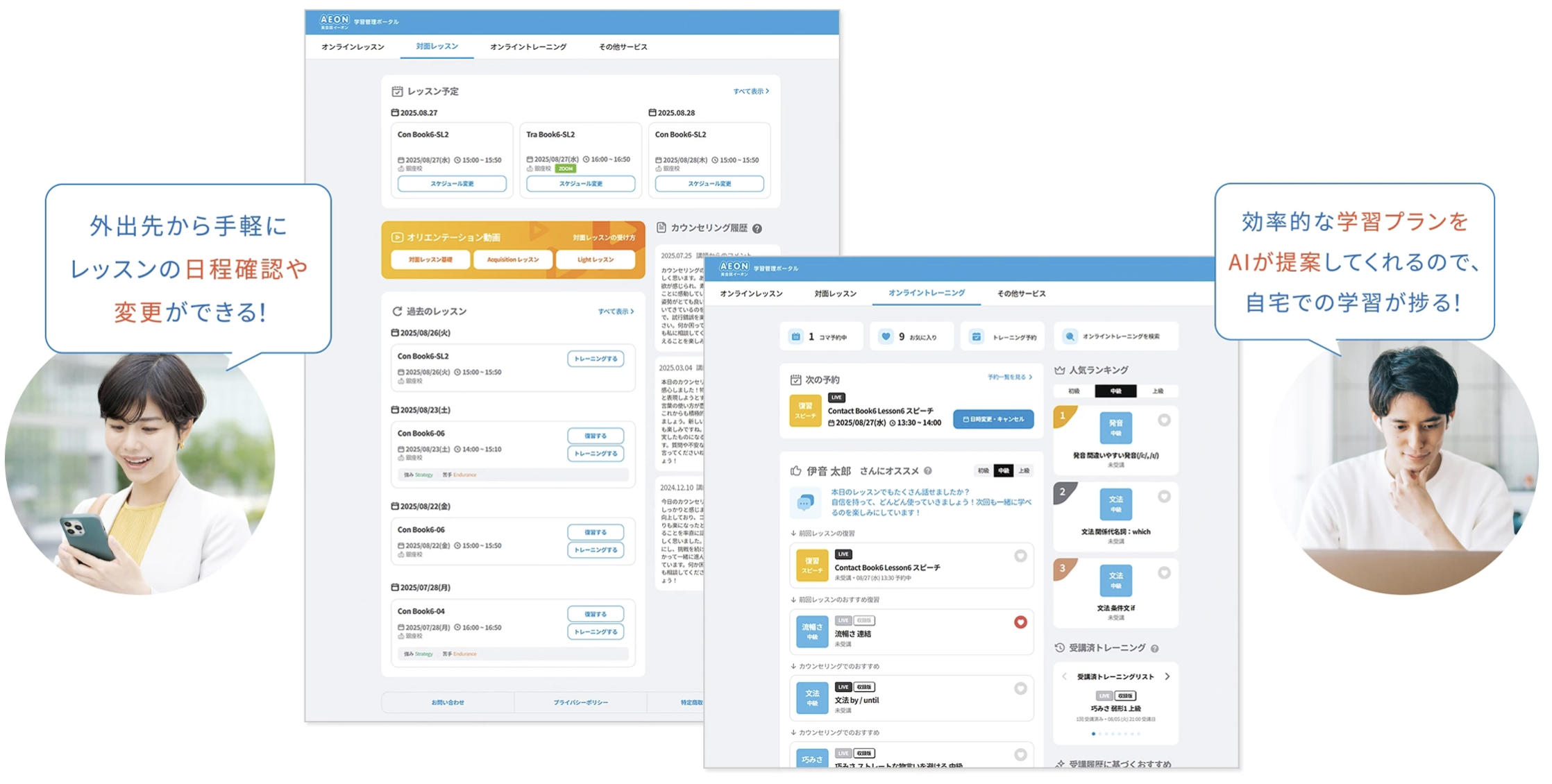1552x784 pixels.
Task: Expand すべて表示 in レッスン予定 section
Action: (x=751, y=92)
